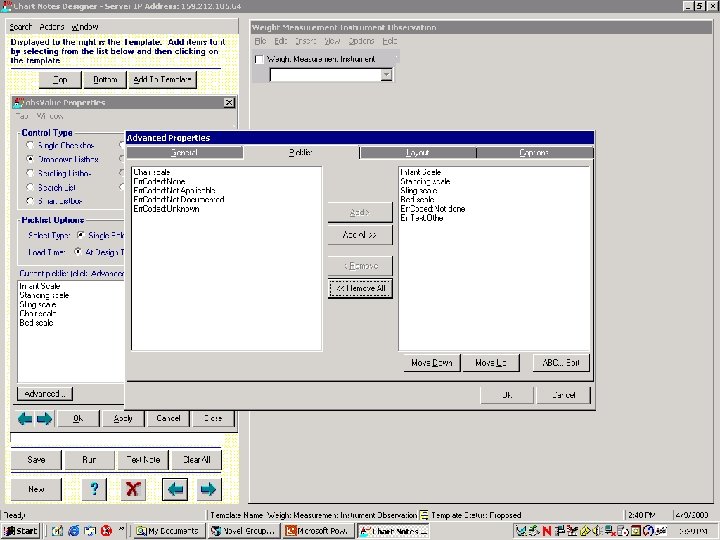
Task: Open Help menu in Weight Measurement window
Action: click(x=389, y=41)
